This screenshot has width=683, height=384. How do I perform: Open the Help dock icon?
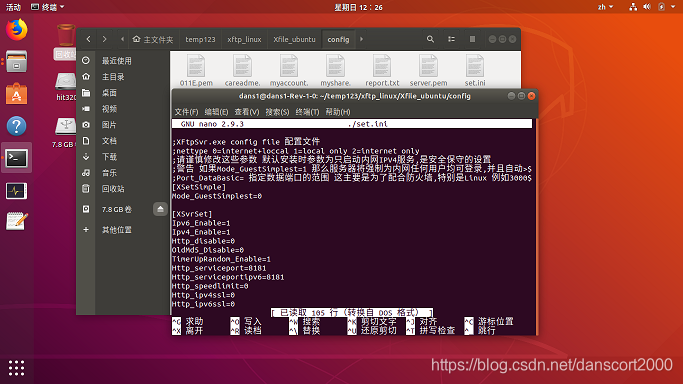17,126
